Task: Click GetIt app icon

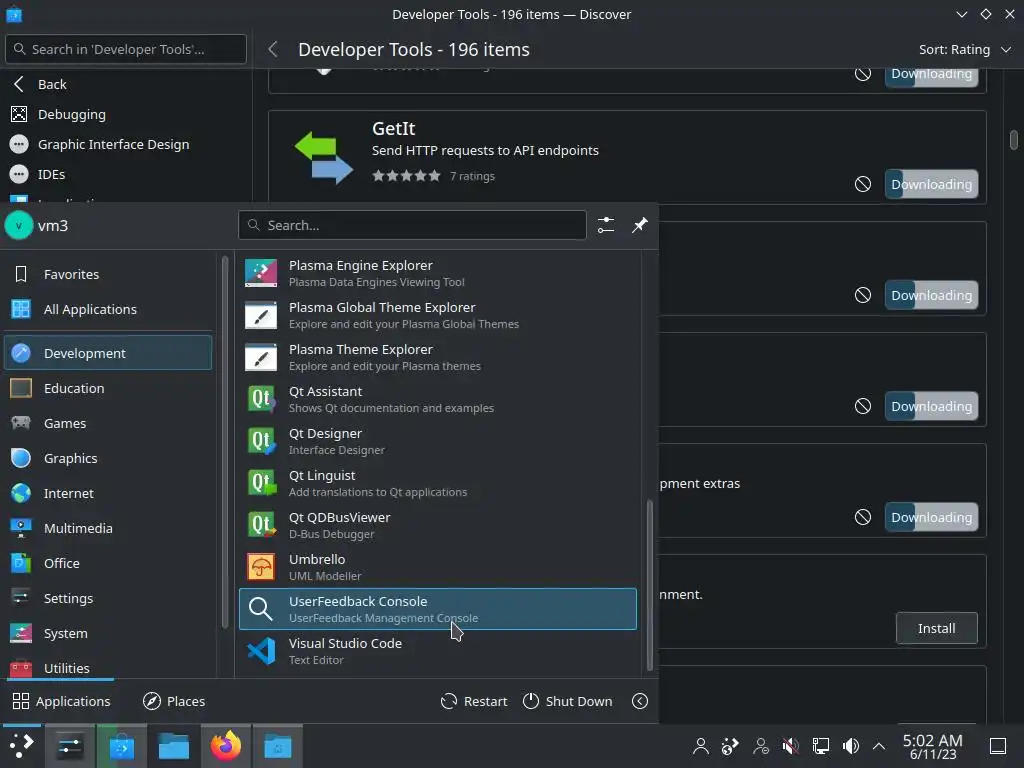Action: pos(323,157)
